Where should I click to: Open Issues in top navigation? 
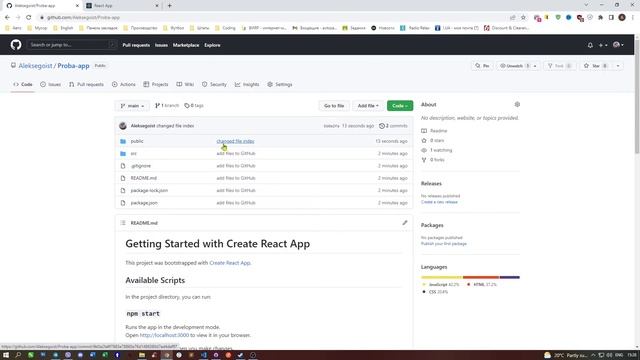click(161, 45)
